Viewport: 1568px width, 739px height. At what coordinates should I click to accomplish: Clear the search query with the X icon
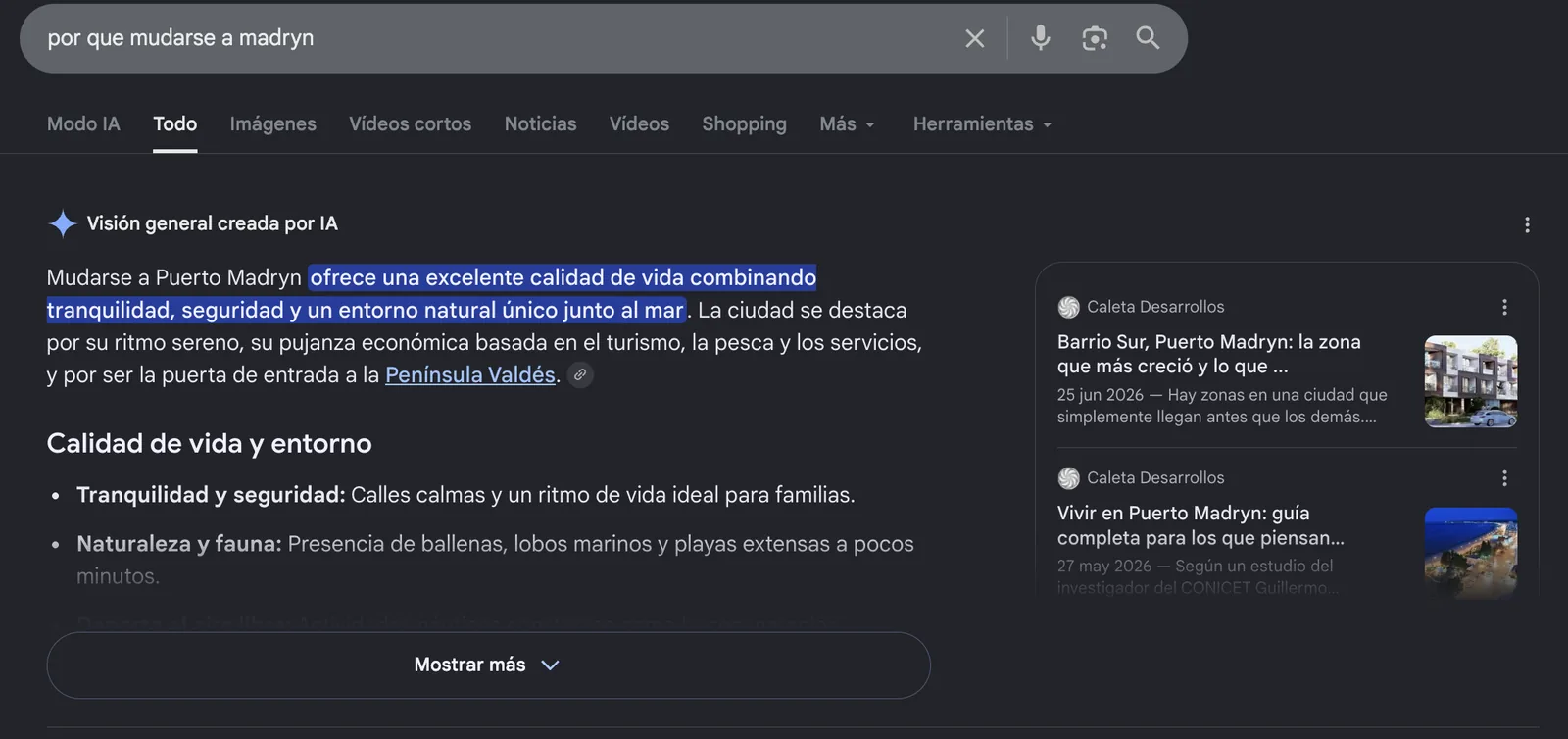(974, 38)
